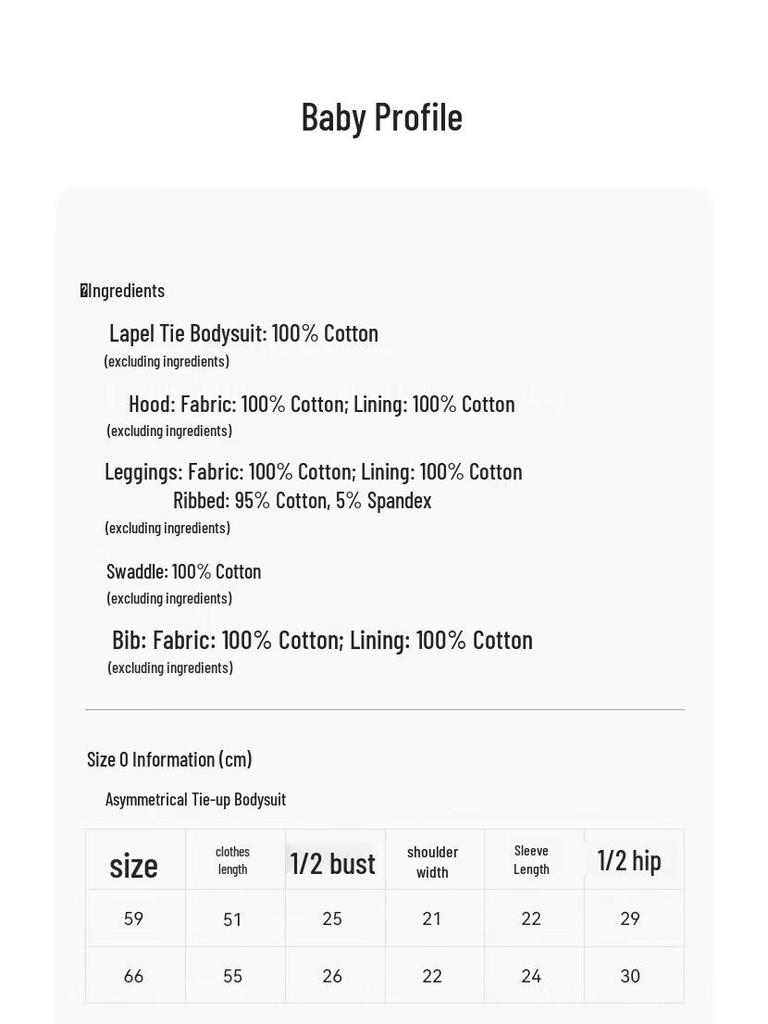Select clothes length value 55

point(232,976)
